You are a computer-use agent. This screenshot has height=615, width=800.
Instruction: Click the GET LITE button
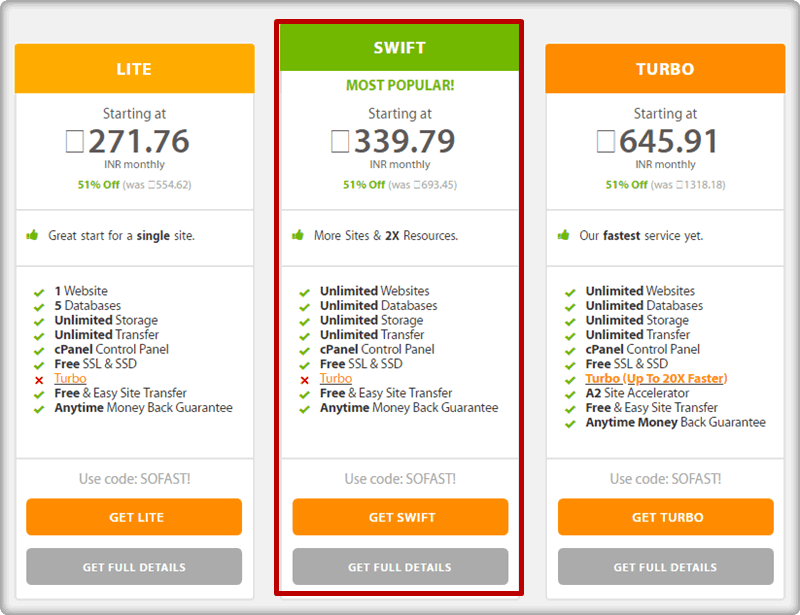tap(134, 517)
